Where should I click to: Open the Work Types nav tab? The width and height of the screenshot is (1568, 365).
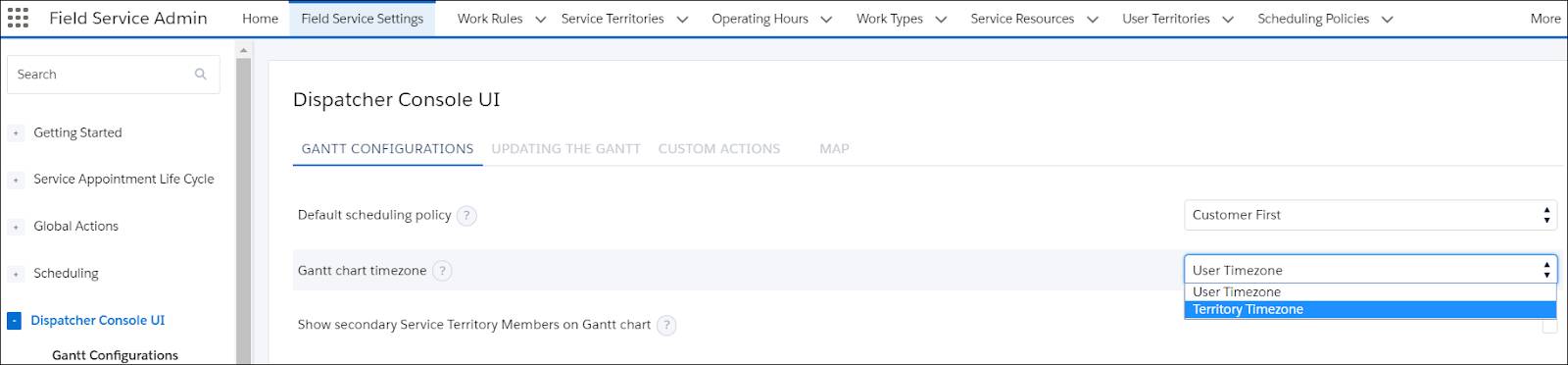tap(890, 19)
